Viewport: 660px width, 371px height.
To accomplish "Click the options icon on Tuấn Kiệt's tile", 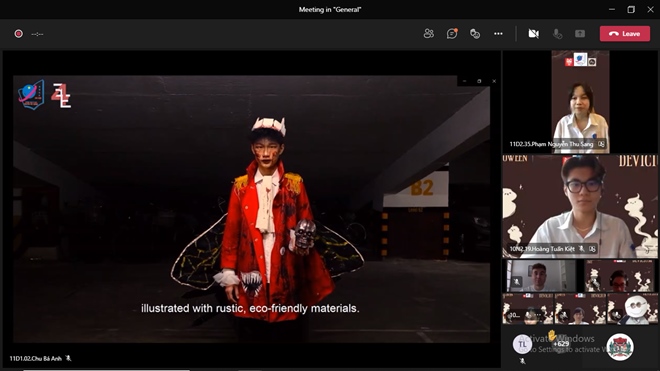I will 592,249.
